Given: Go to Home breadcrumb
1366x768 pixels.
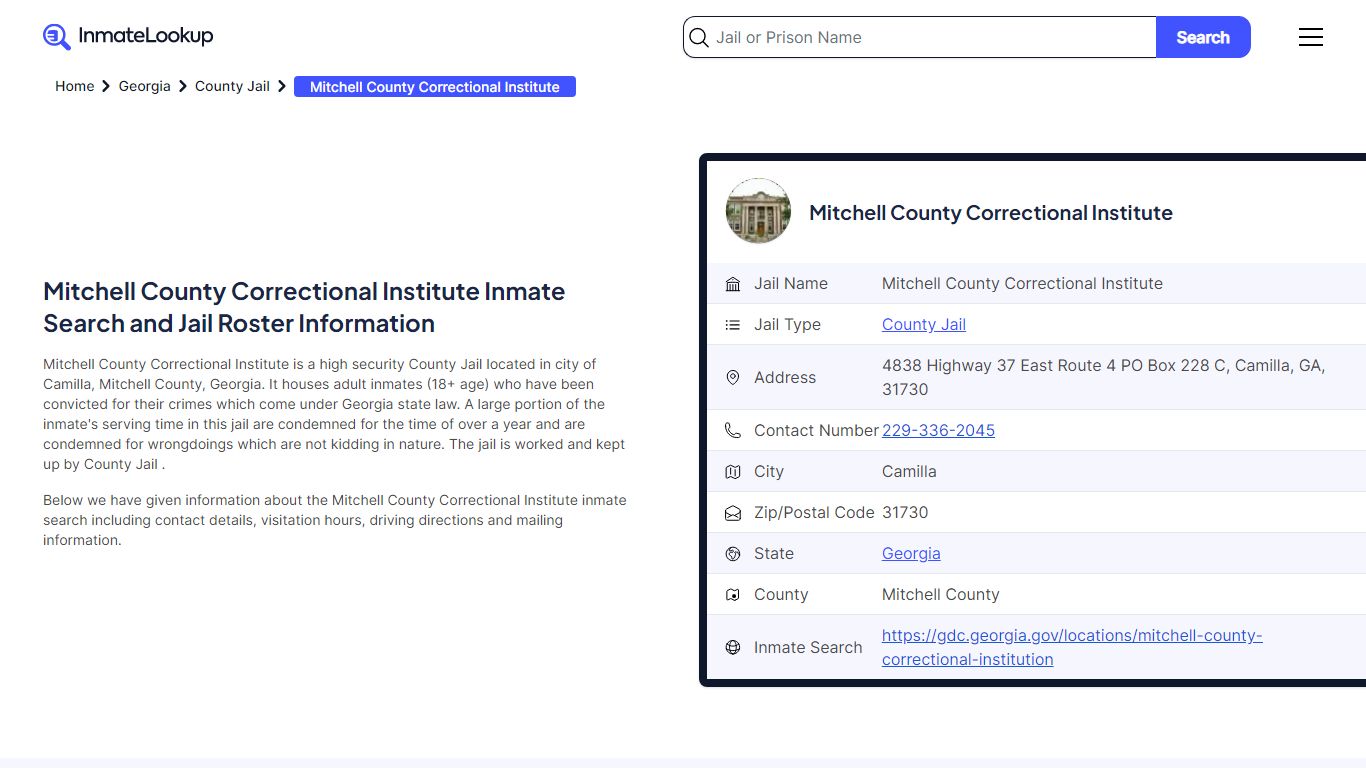Looking at the screenshot, I should (74, 86).
